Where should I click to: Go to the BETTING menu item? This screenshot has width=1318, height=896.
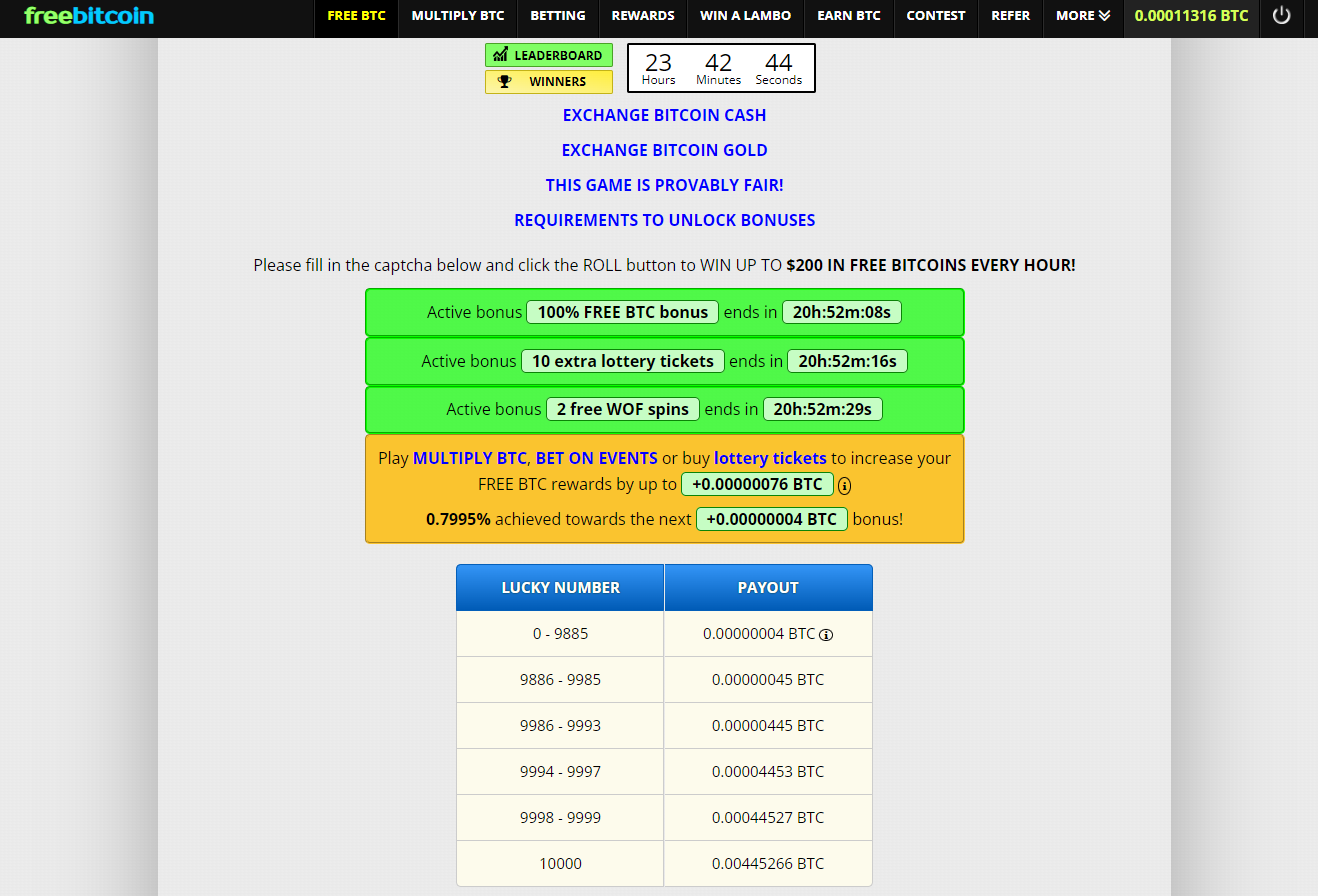558,16
